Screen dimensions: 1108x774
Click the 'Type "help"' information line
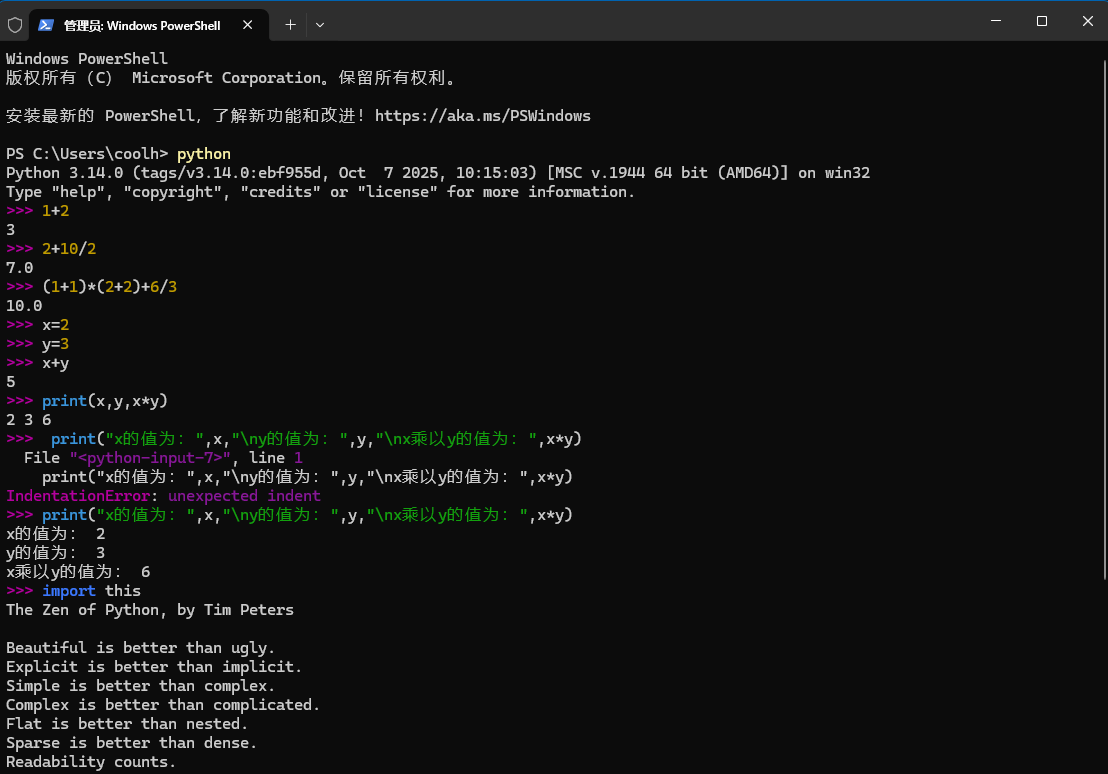click(x=321, y=192)
